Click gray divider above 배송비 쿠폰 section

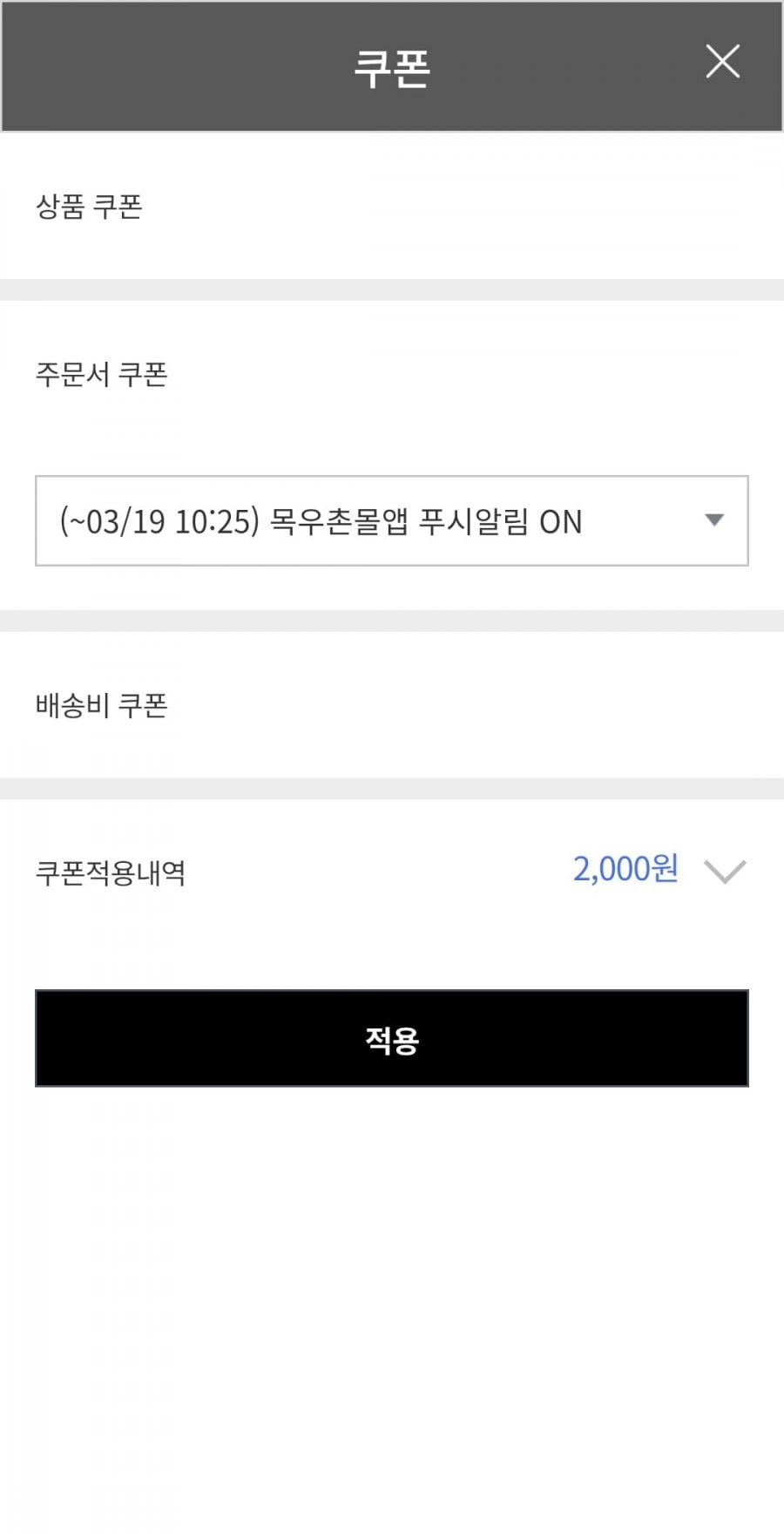392,621
